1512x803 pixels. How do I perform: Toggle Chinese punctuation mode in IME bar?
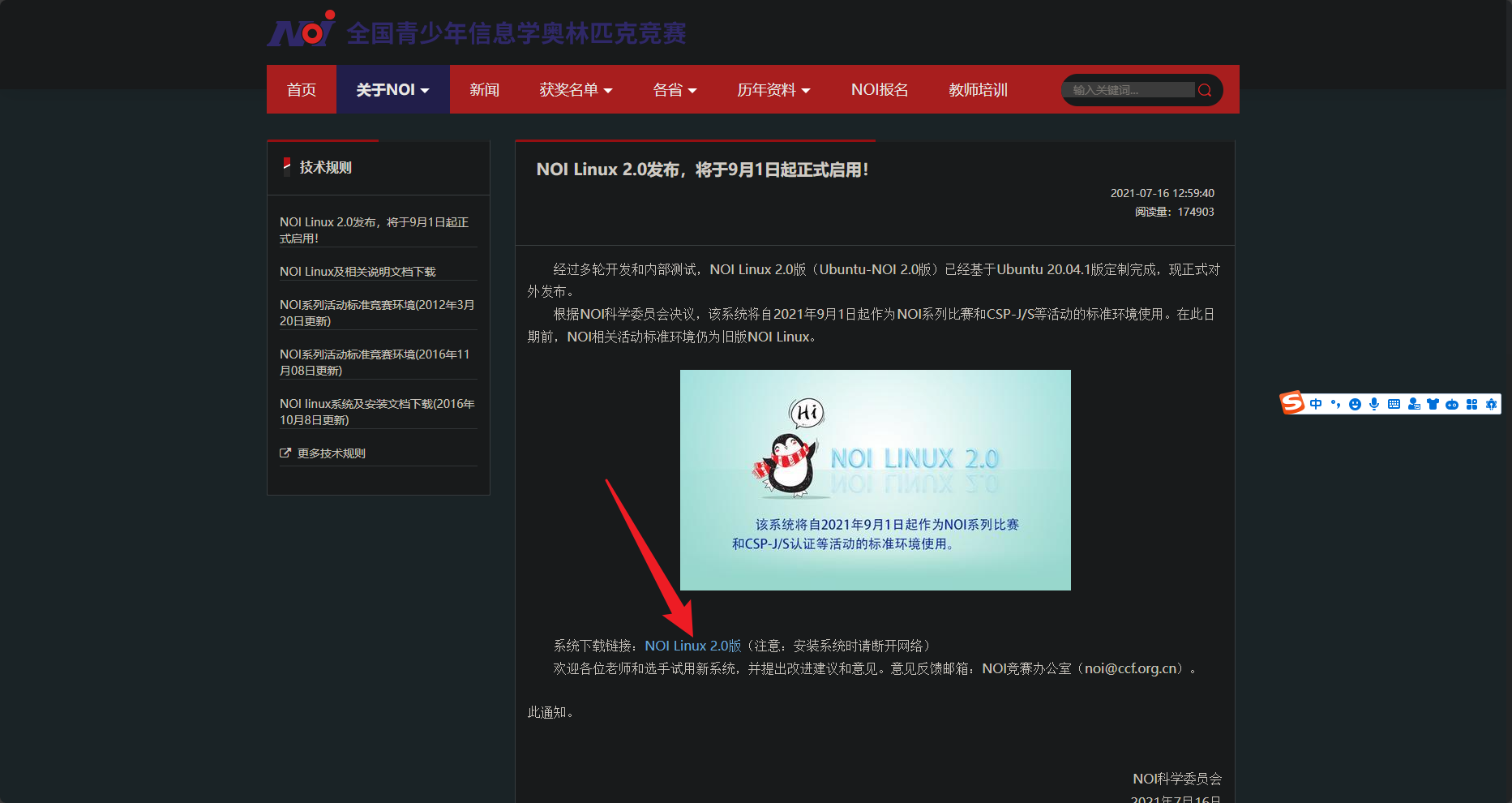1335,404
